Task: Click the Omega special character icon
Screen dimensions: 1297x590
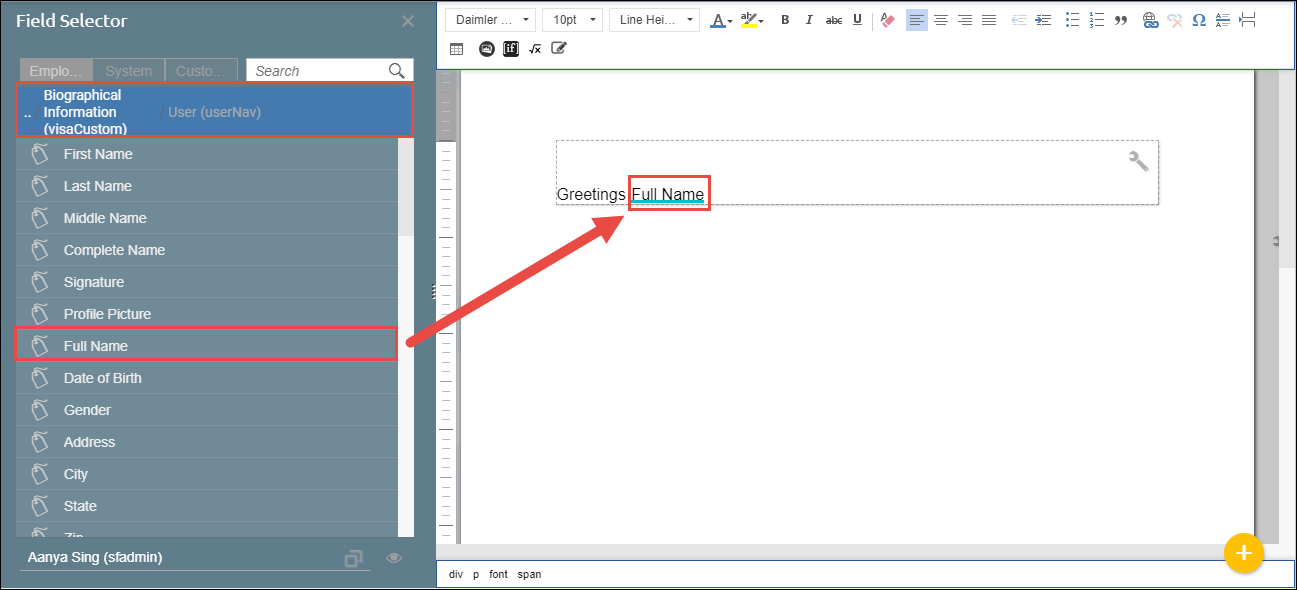Action: coord(1198,20)
